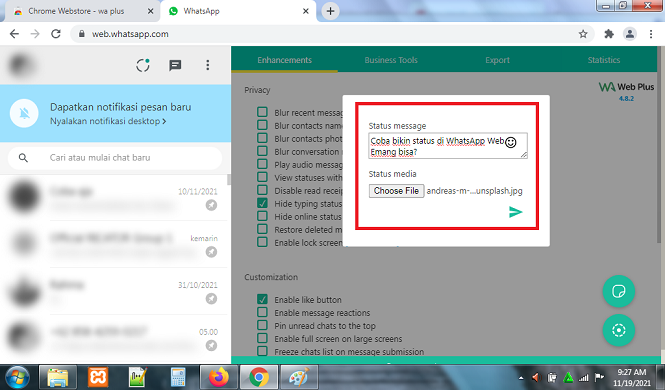Enable Blur conversation checkbox

[x=262, y=151]
